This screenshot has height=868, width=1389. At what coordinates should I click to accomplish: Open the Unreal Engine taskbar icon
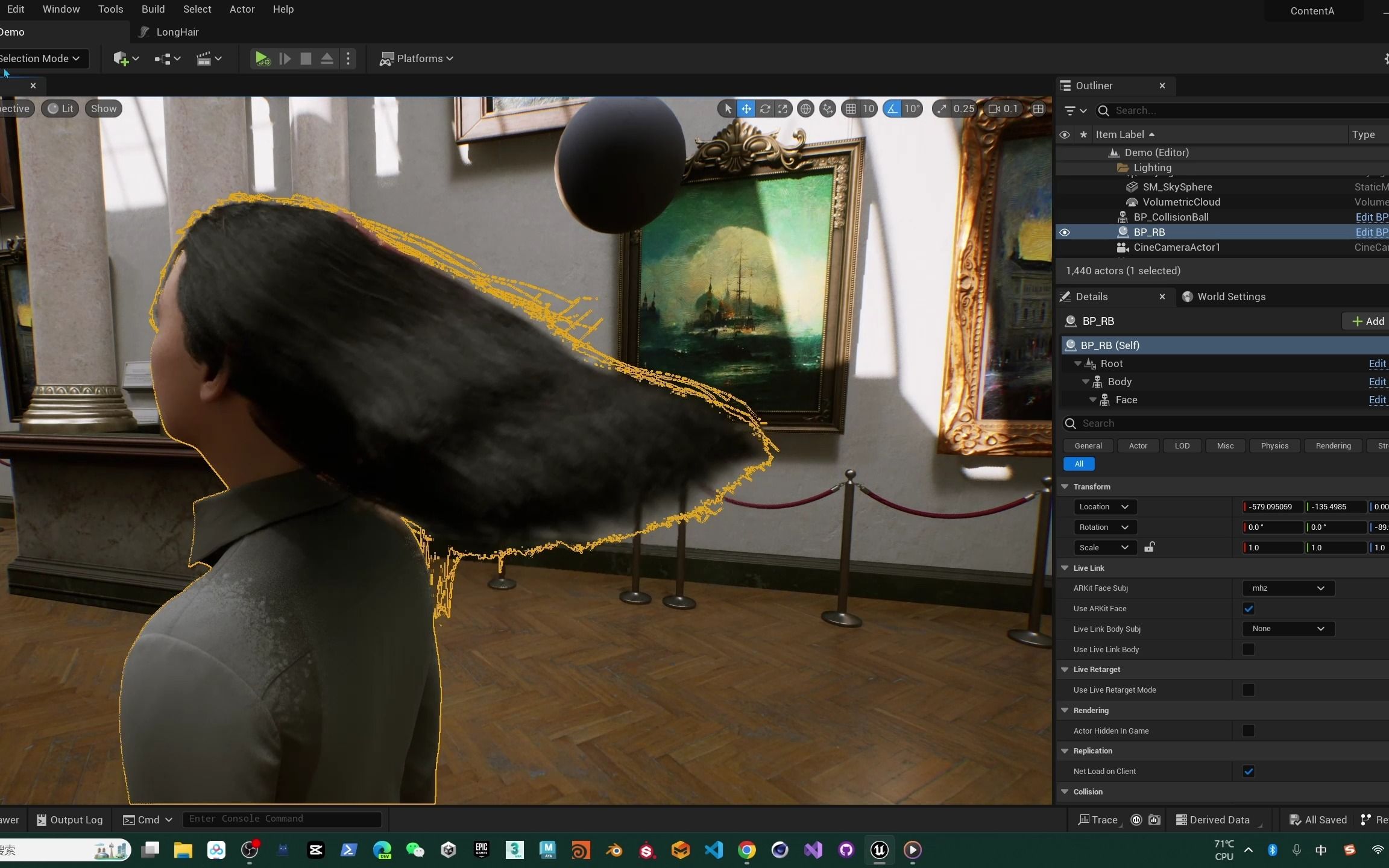tap(879, 850)
